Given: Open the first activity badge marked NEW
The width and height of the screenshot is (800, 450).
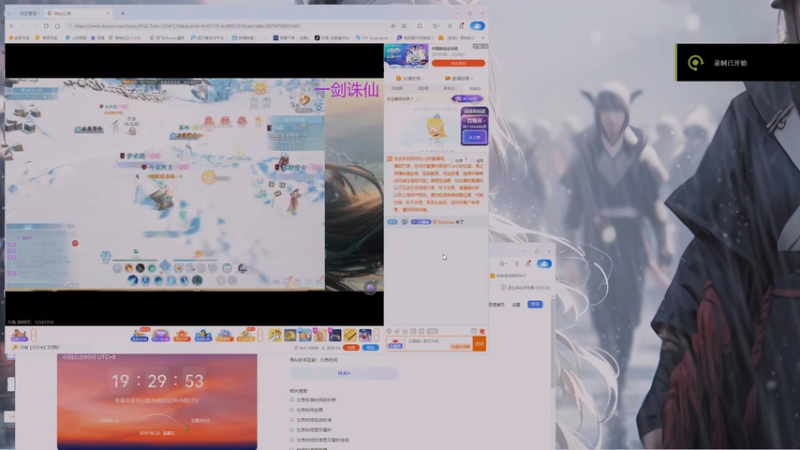Looking at the screenshot, I should pos(140,335).
